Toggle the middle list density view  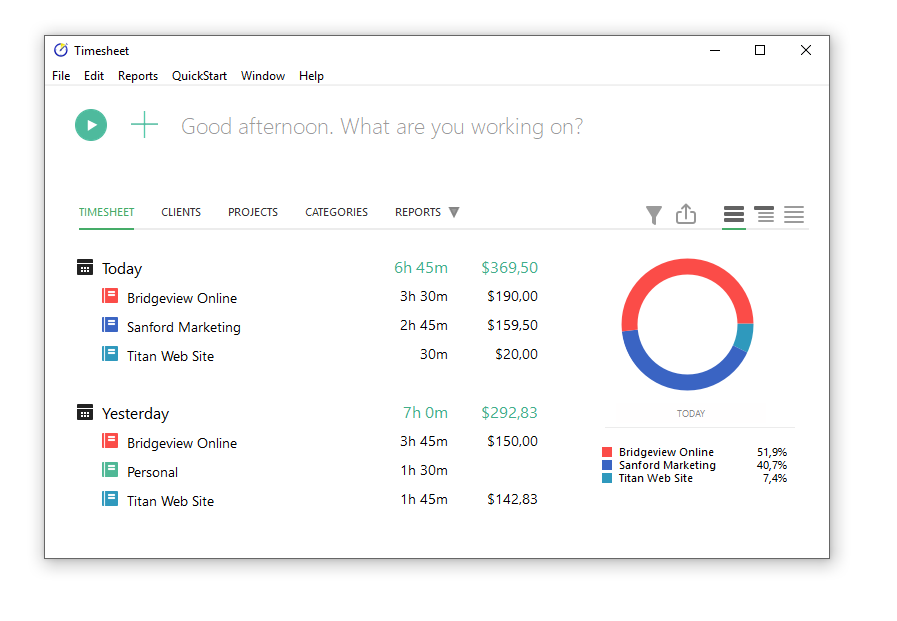[x=763, y=214]
